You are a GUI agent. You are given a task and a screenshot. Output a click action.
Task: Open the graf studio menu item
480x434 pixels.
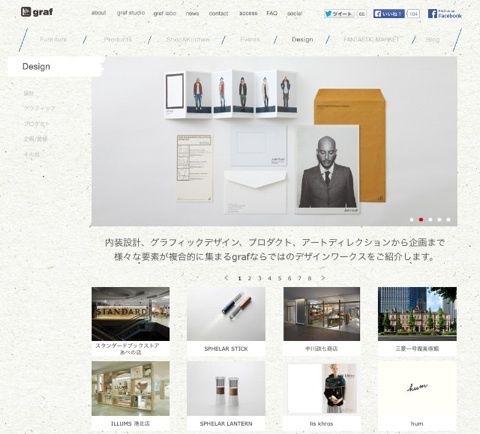[131, 13]
